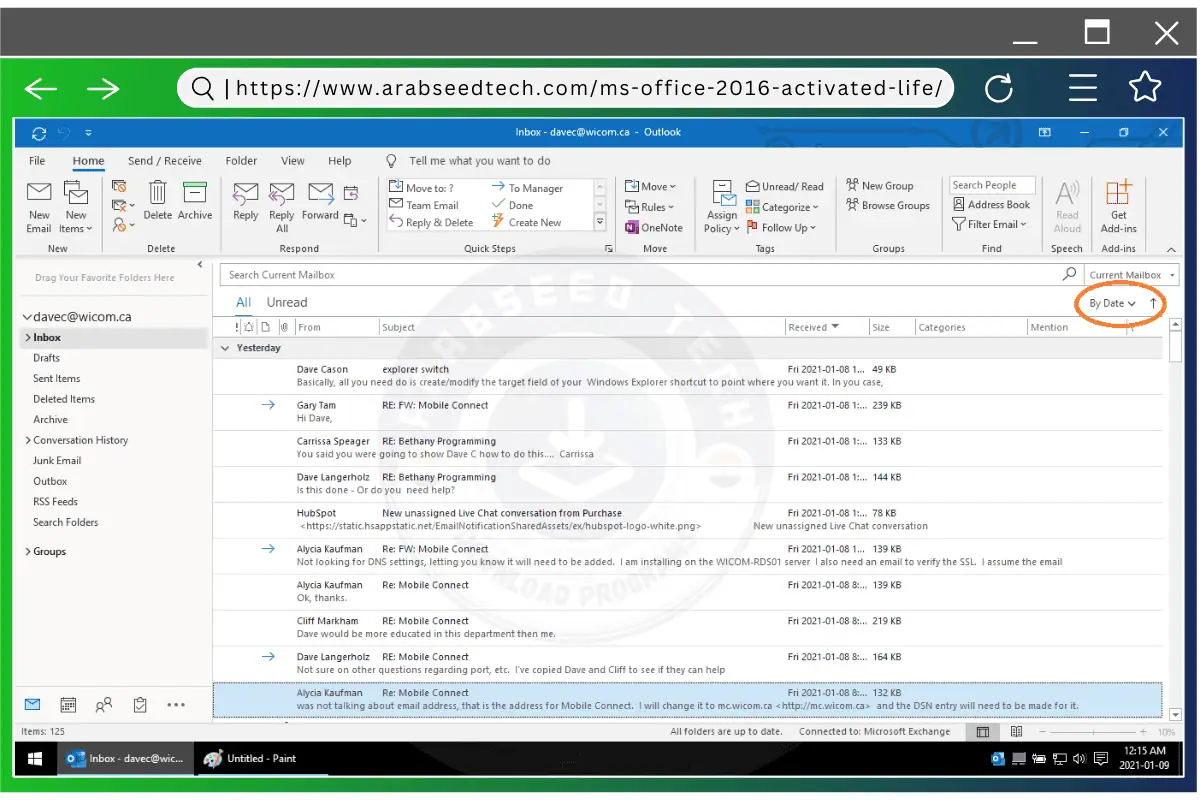Open the By Date sort dropdown
Screen dimensions: 1200x800
point(1112,302)
